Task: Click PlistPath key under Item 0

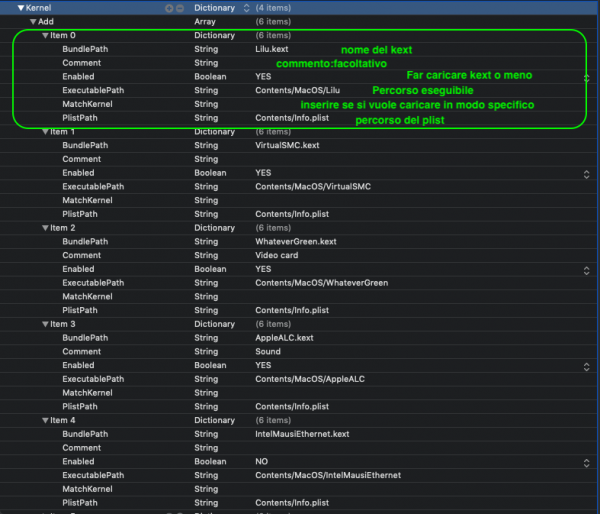Action: (80, 118)
